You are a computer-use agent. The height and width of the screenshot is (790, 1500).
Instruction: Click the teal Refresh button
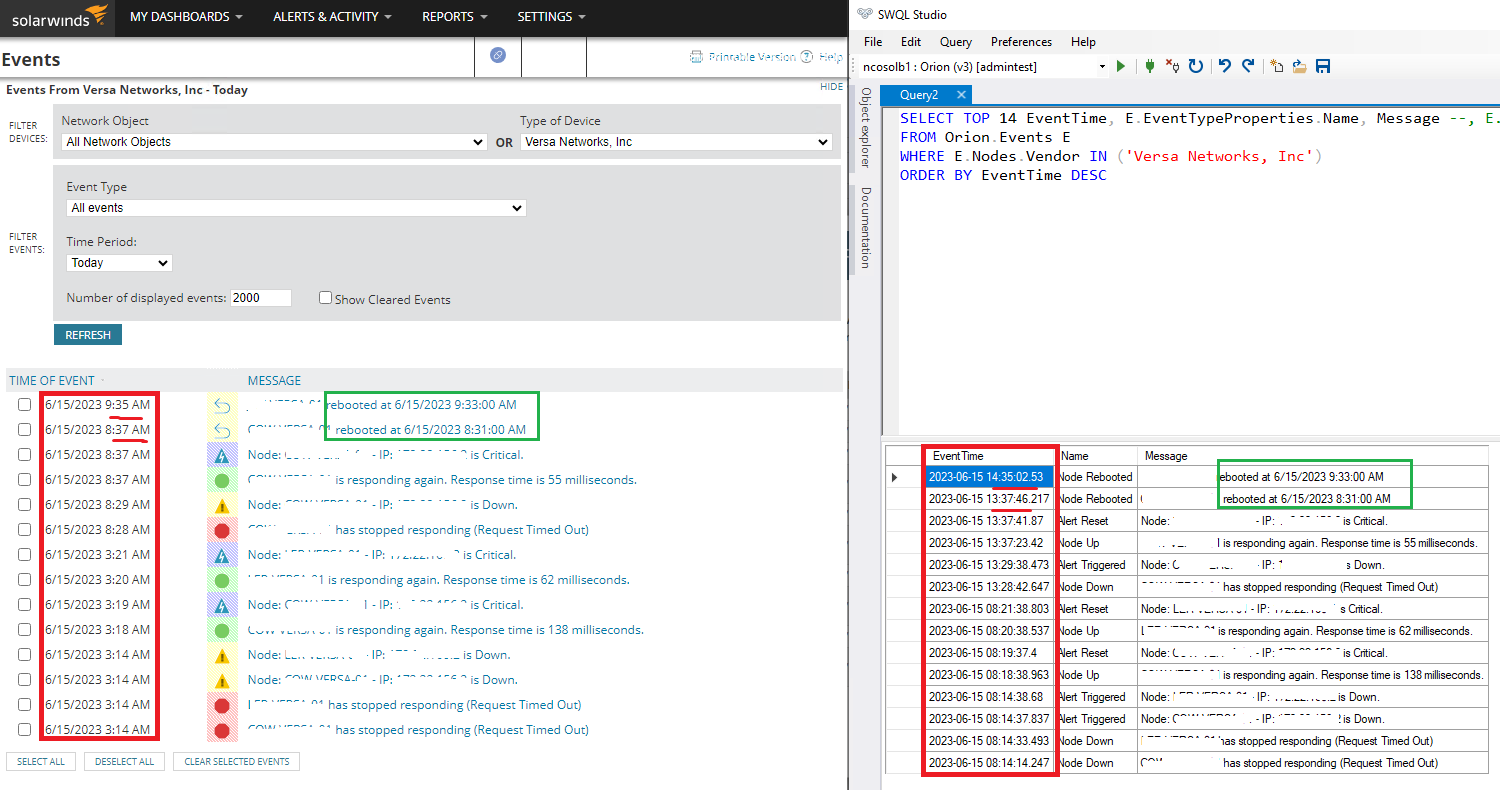(x=88, y=335)
